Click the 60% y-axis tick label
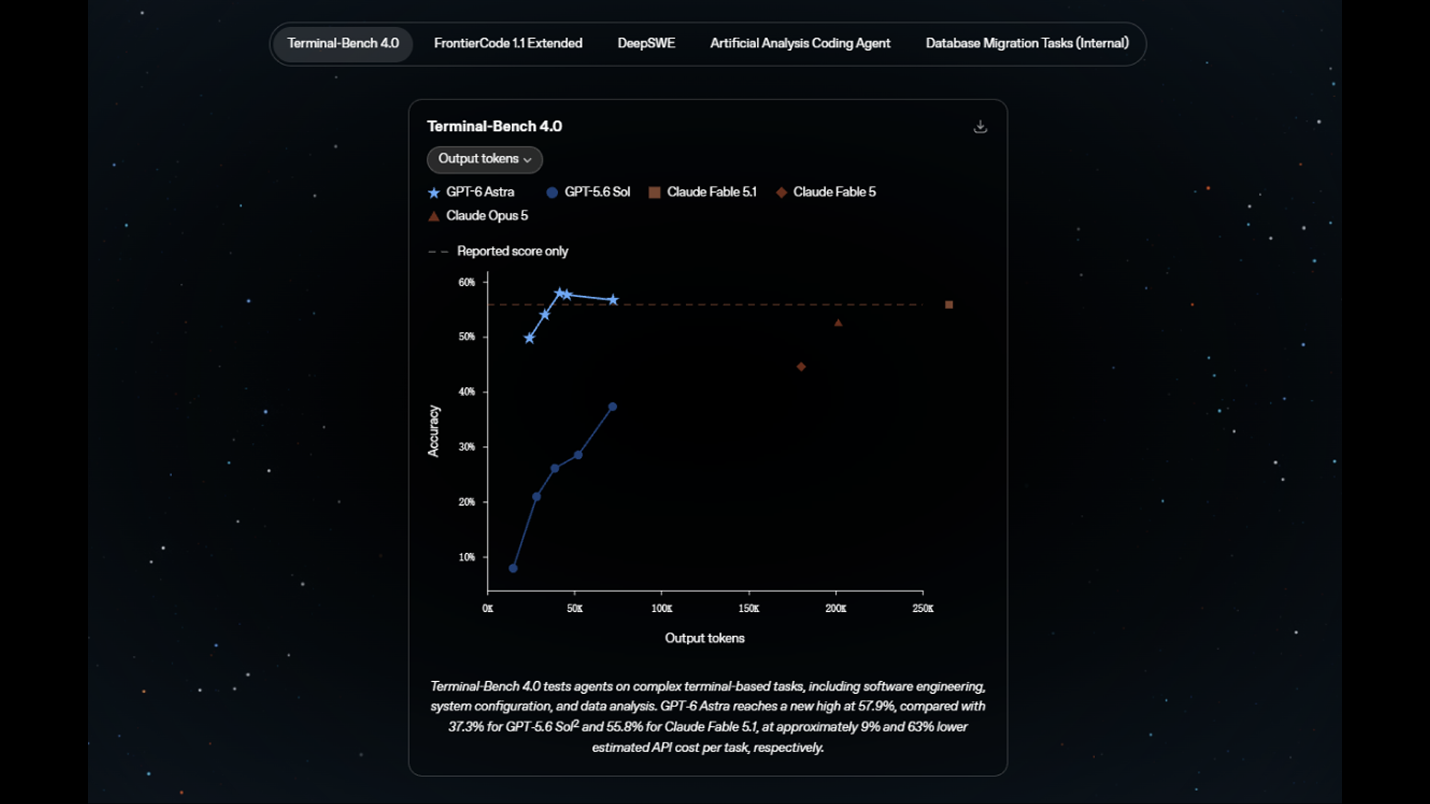The width and height of the screenshot is (1430, 804). (x=467, y=282)
